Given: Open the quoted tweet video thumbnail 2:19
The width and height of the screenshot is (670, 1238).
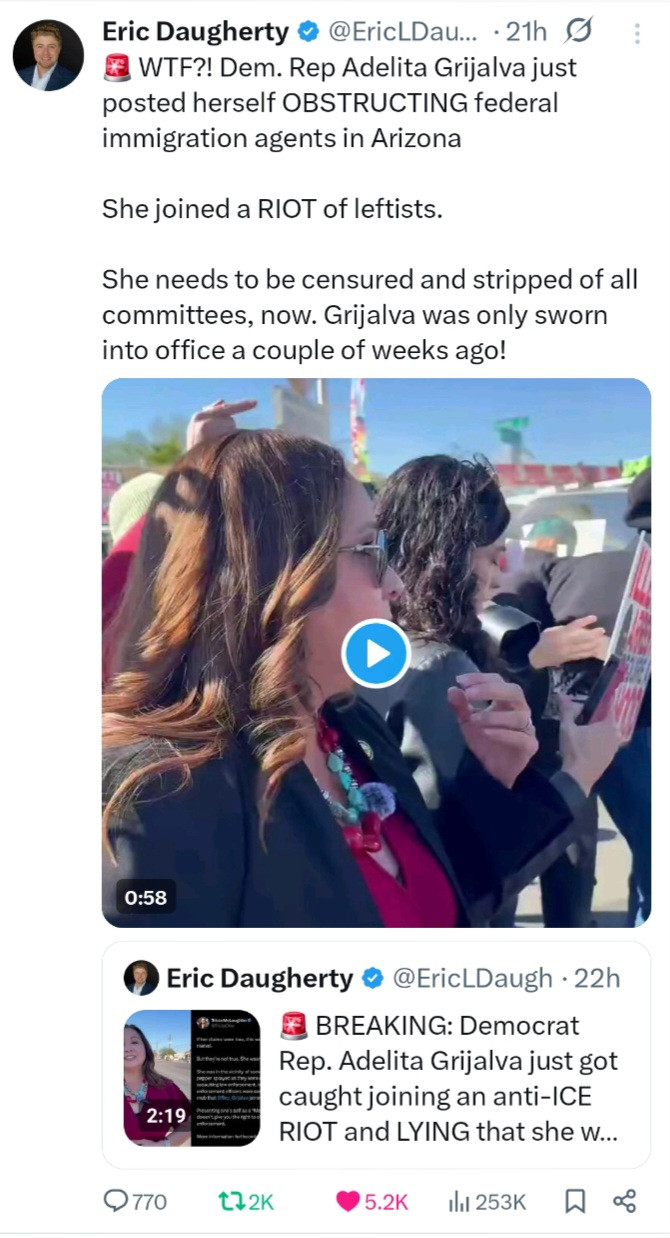Looking at the screenshot, I should (192, 1078).
